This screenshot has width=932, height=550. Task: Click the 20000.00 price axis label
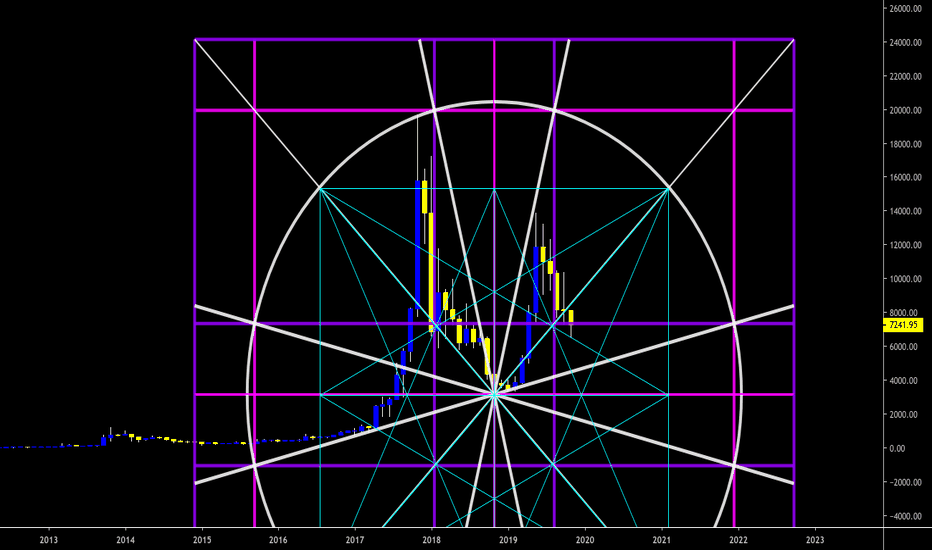[905, 111]
